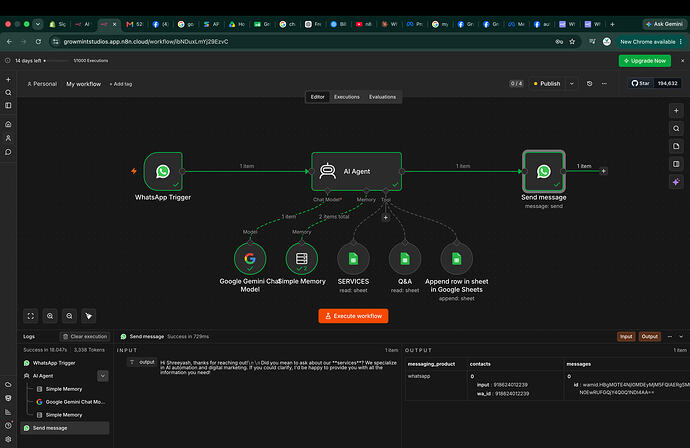Image resolution: width=690 pixels, height=448 pixels.
Task: Click the WhatsApp Trigger node icon
Action: 163,171
